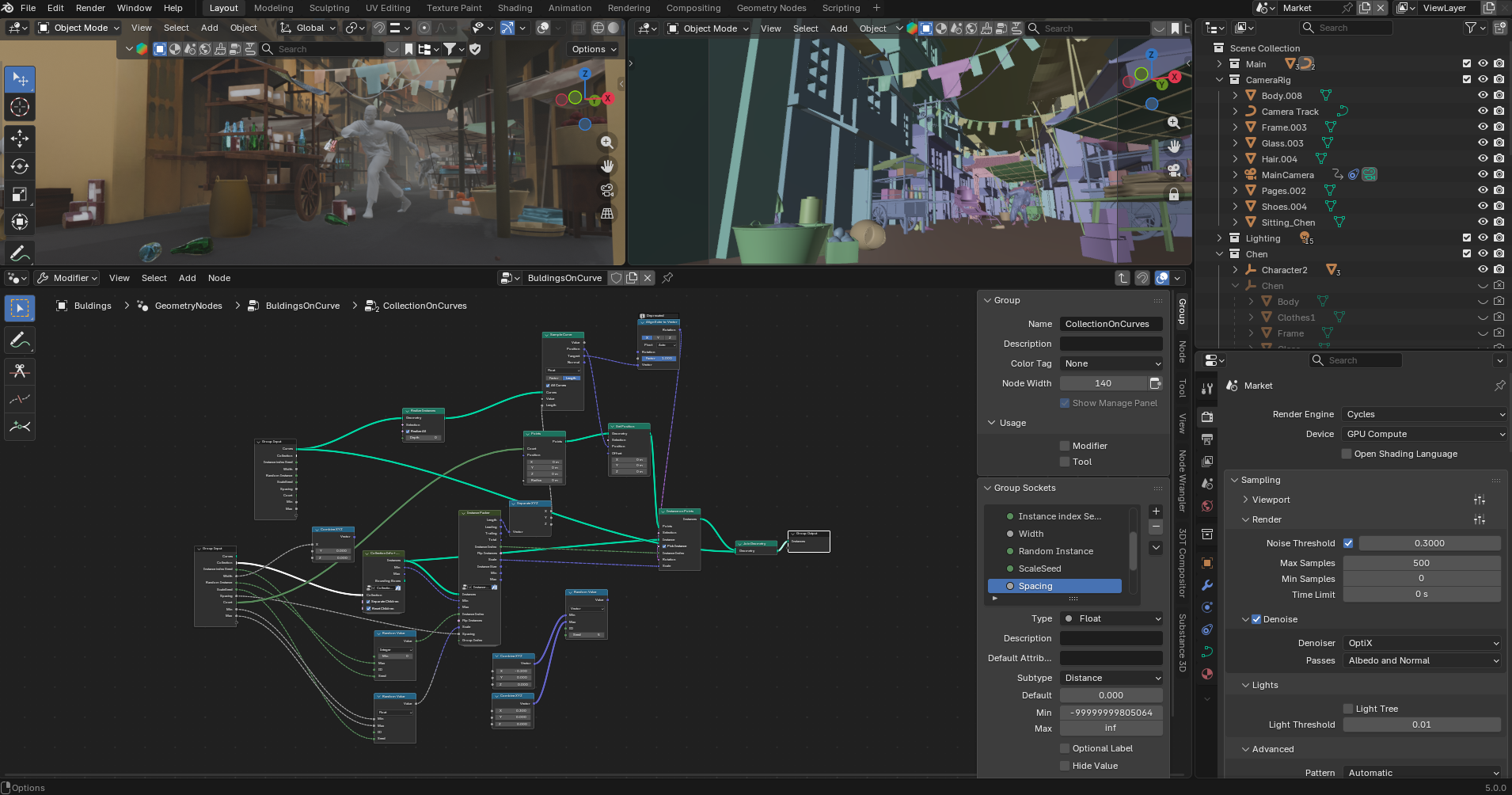Click new collection icon in outliner header
The image size is (1512, 795).
click(1500, 28)
